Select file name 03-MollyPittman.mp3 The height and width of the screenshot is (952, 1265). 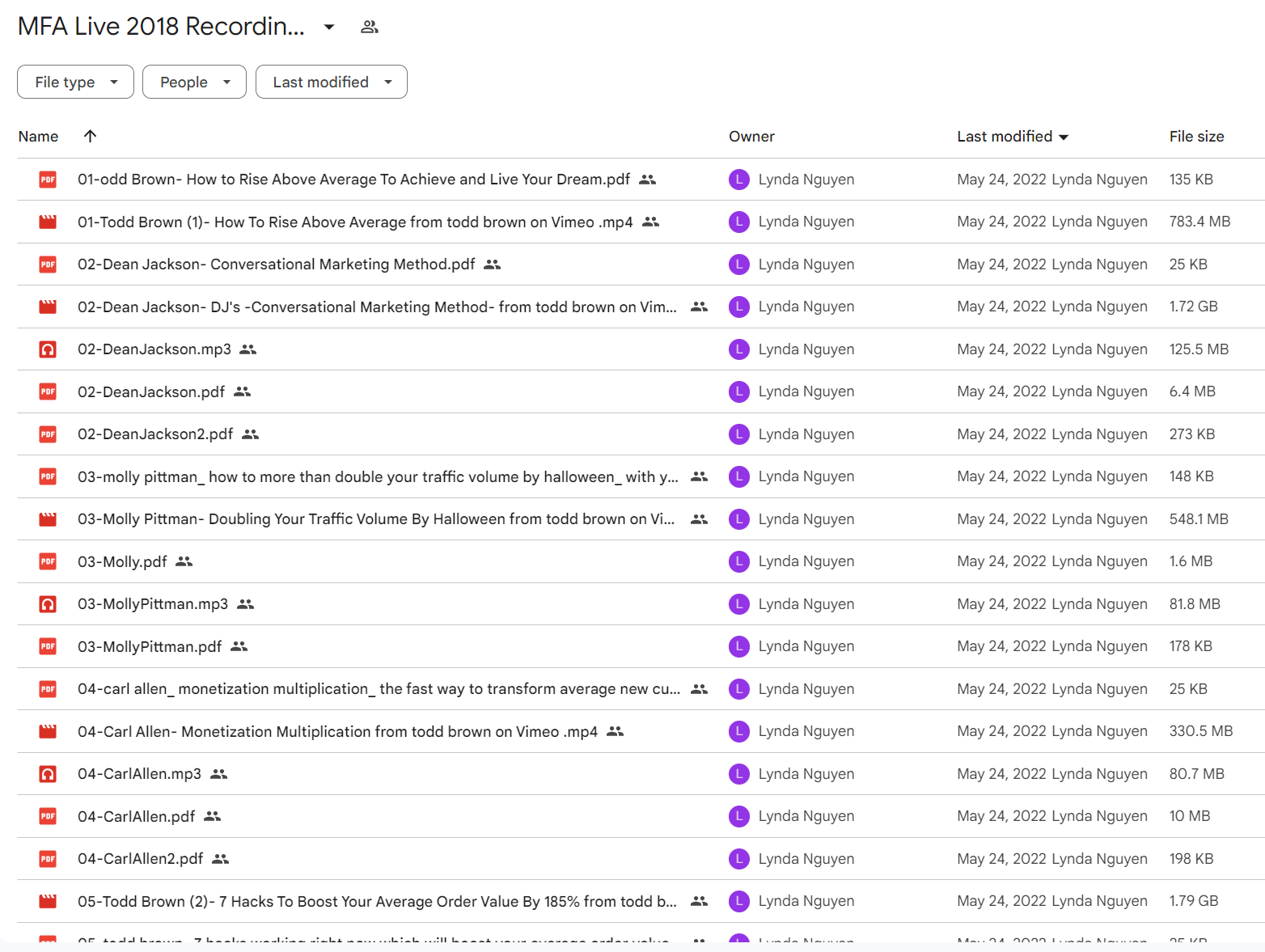coord(153,604)
